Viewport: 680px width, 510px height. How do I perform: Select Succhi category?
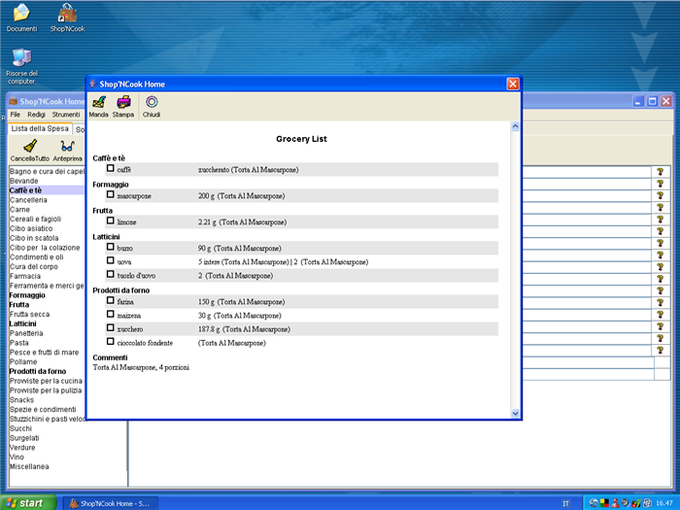(x=21, y=428)
